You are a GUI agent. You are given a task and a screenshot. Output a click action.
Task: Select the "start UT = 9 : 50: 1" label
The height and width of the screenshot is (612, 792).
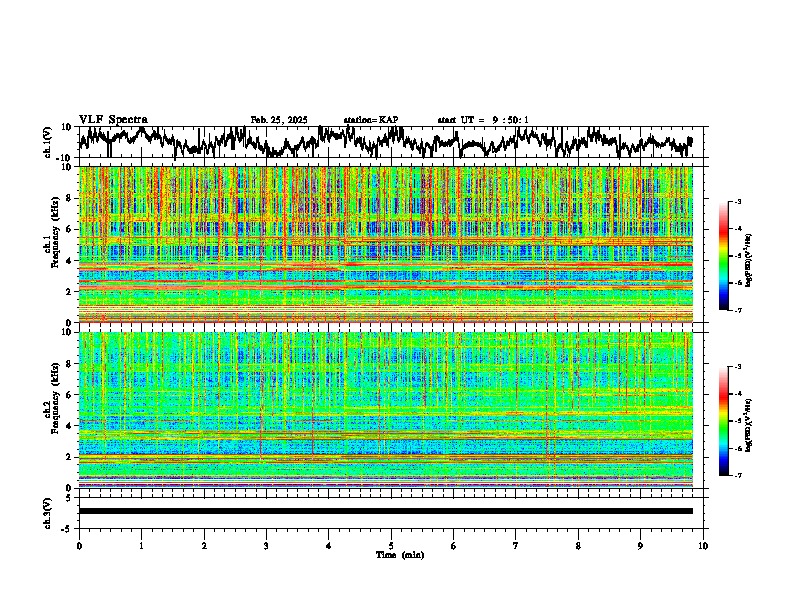coord(483,120)
